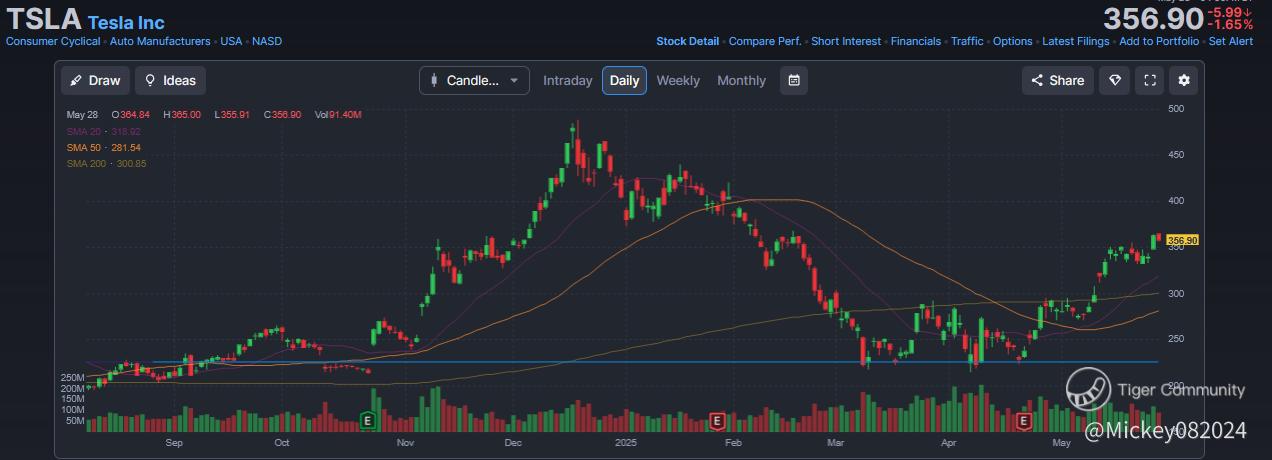Switch chart to Monthly timeframe
This screenshot has width=1272, height=460.
click(x=741, y=81)
